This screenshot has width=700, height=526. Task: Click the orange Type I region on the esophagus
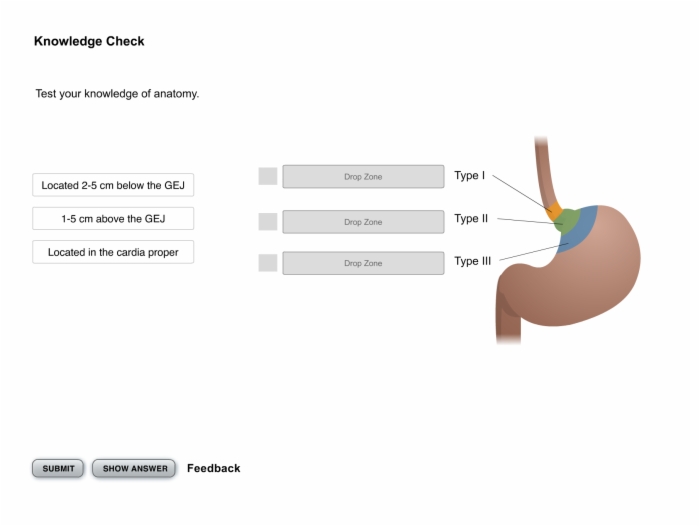pos(554,211)
